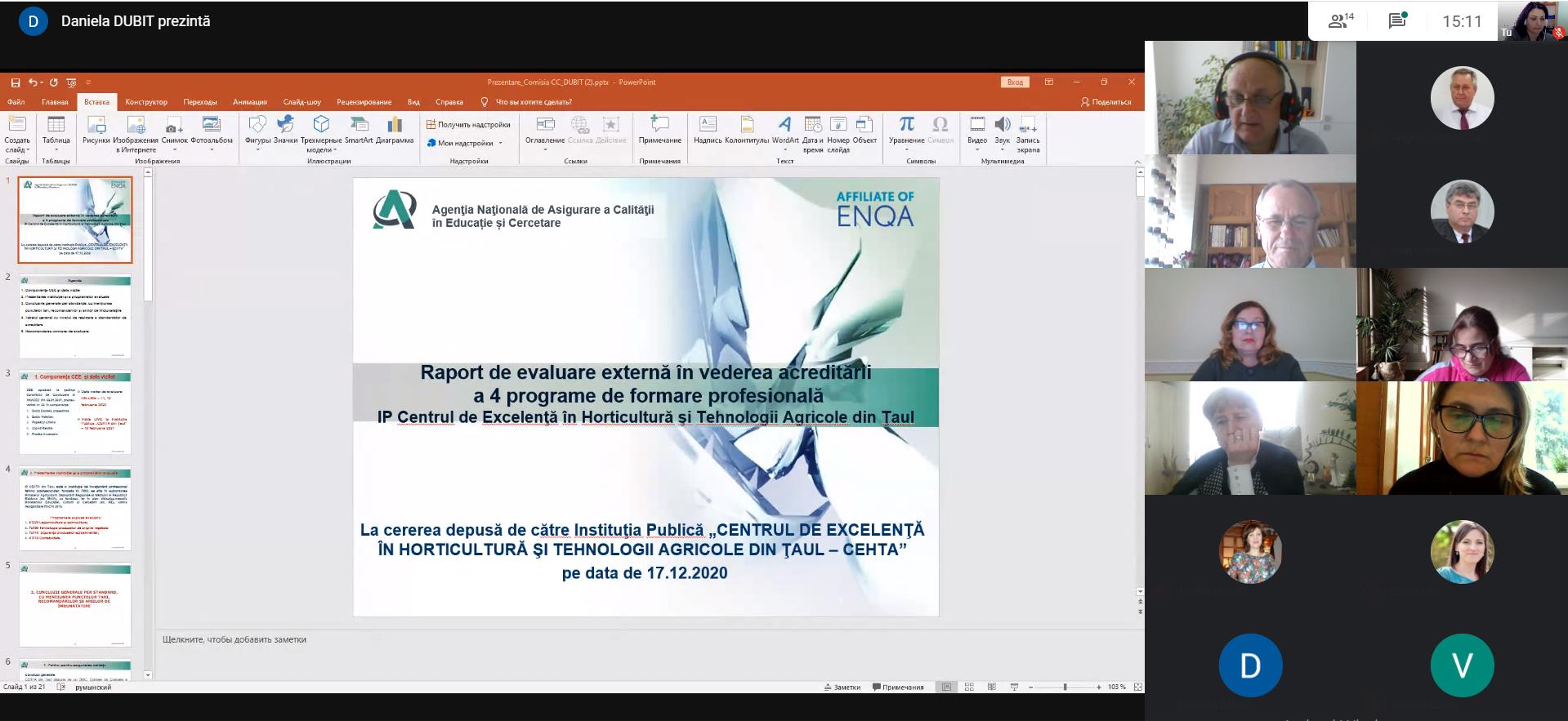Insert Номер слайда slide number
This screenshot has height=721, width=1568.
838,135
